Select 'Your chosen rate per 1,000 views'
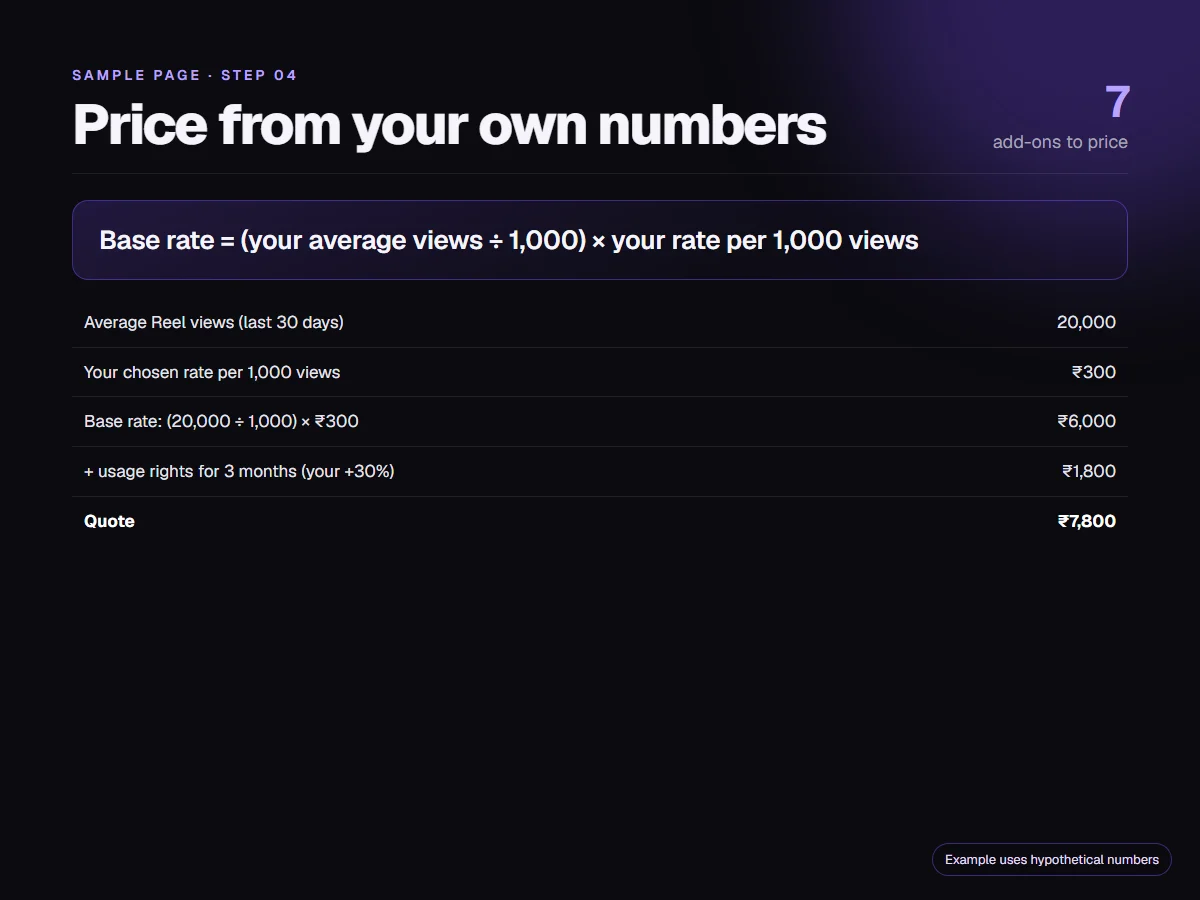This screenshot has width=1200, height=900. click(212, 372)
